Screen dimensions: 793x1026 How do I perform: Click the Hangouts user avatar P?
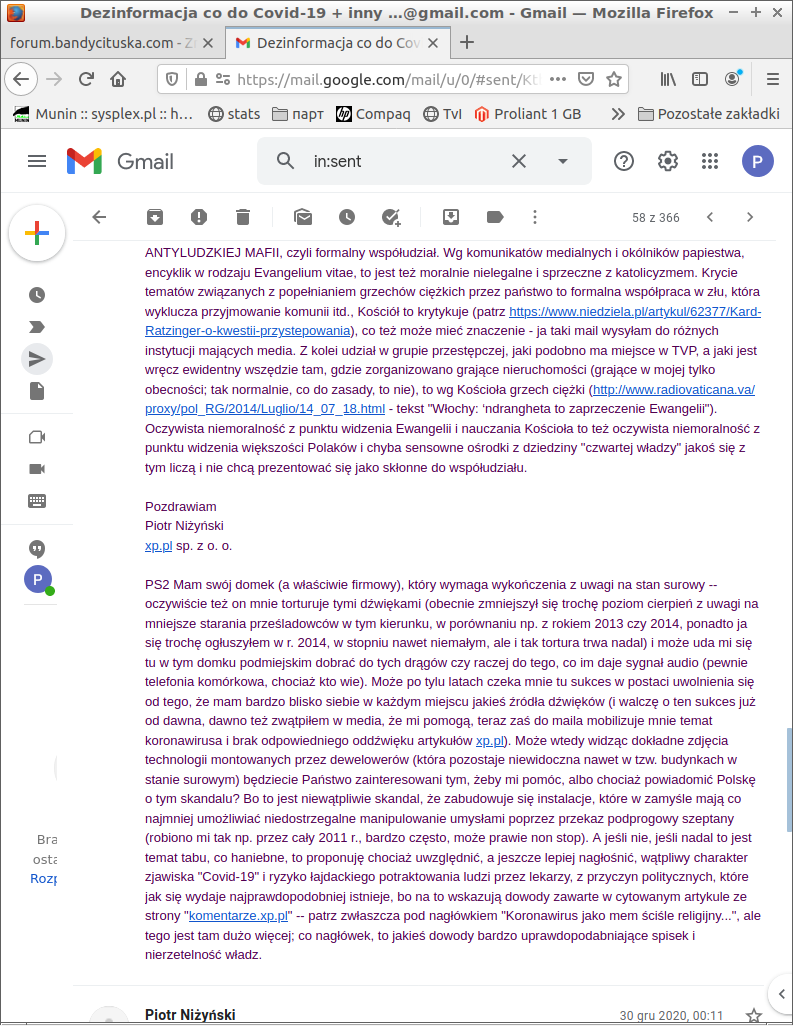point(38,579)
